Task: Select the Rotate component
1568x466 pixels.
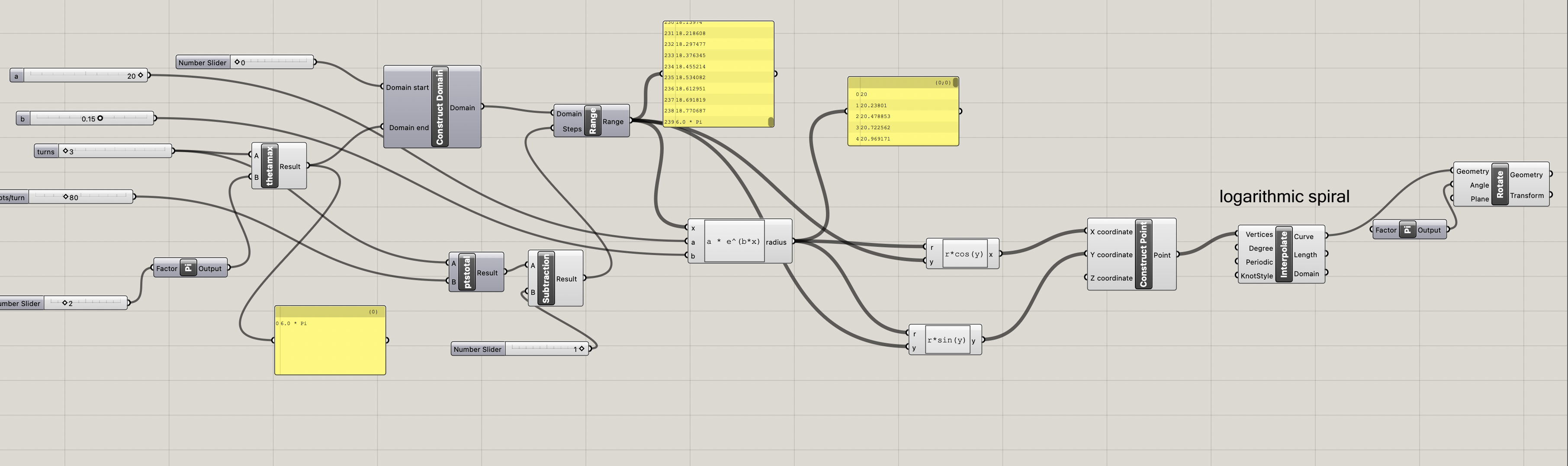Action: coord(1499,184)
